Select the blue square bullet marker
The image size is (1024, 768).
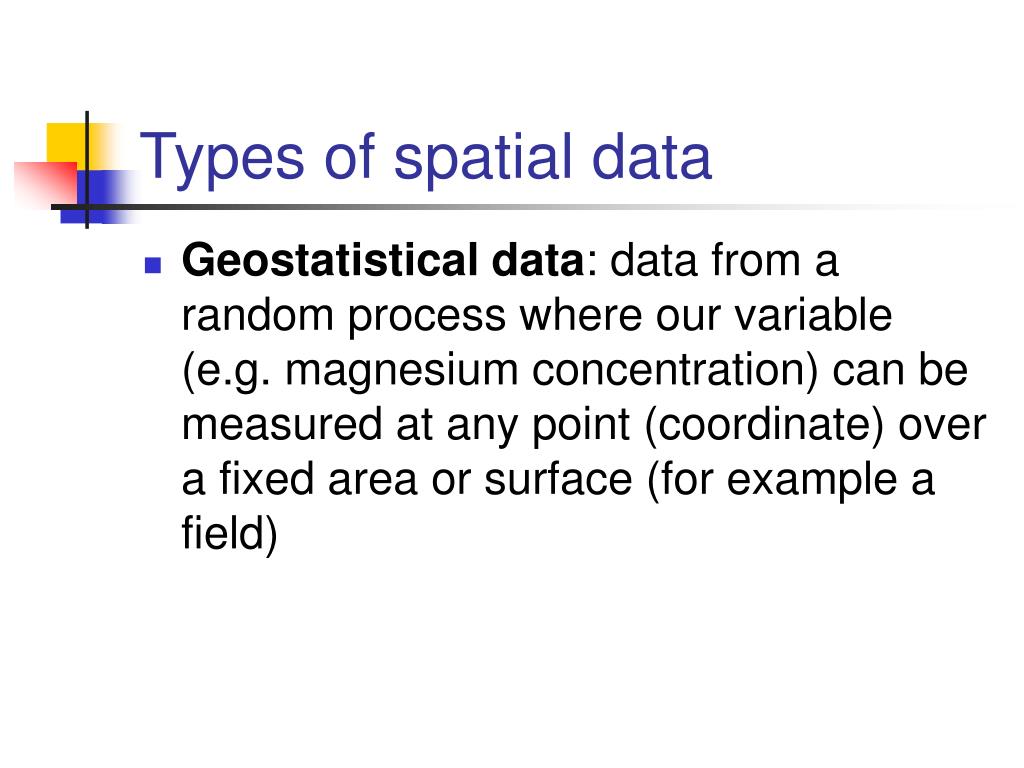click(x=153, y=264)
